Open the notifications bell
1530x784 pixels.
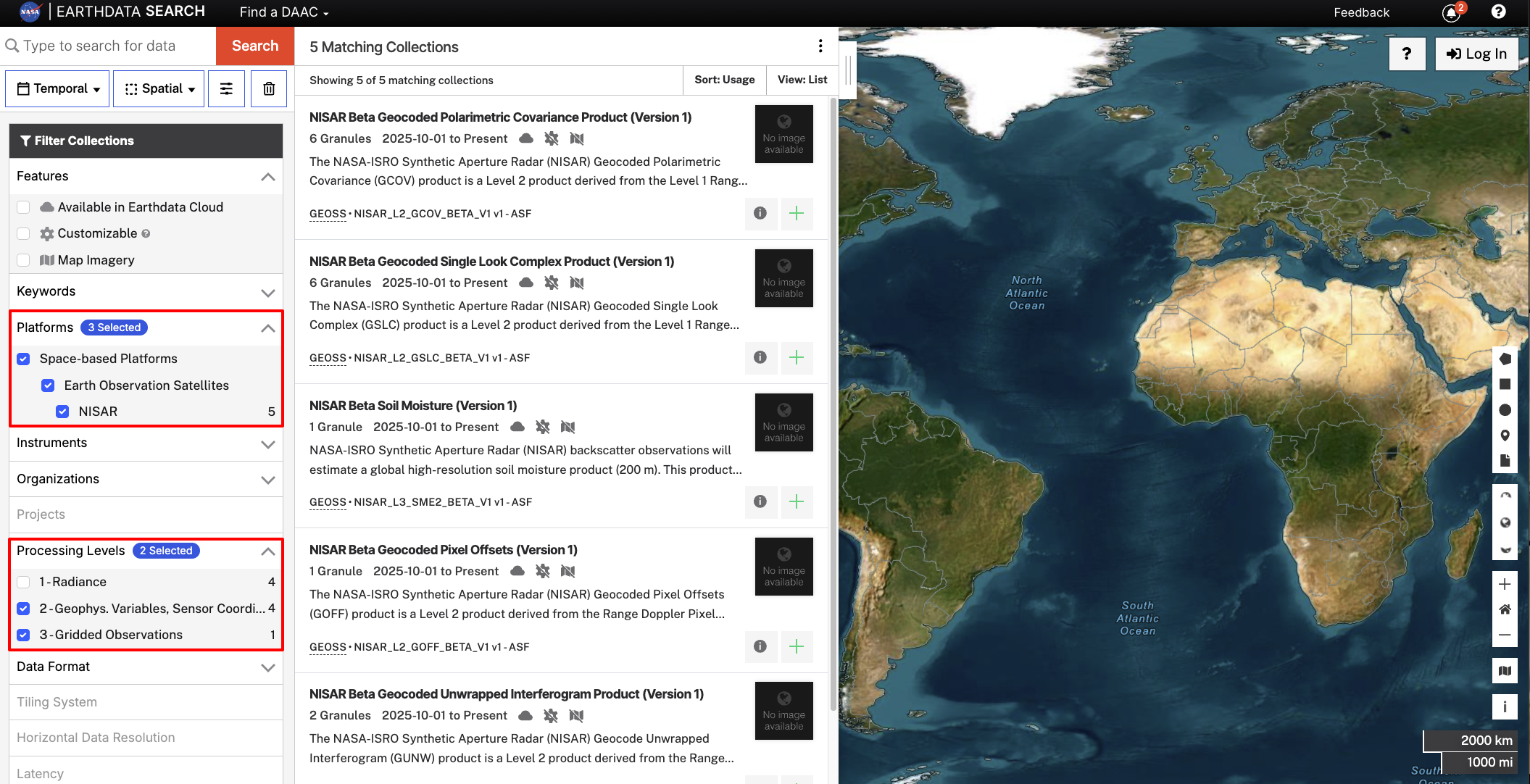pyautogui.click(x=1450, y=12)
